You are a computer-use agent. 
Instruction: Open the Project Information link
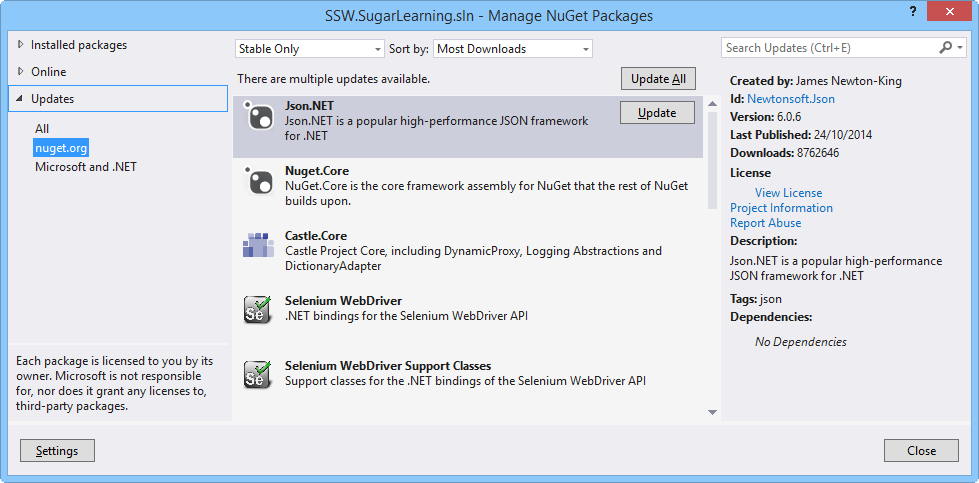(x=781, y=208)
